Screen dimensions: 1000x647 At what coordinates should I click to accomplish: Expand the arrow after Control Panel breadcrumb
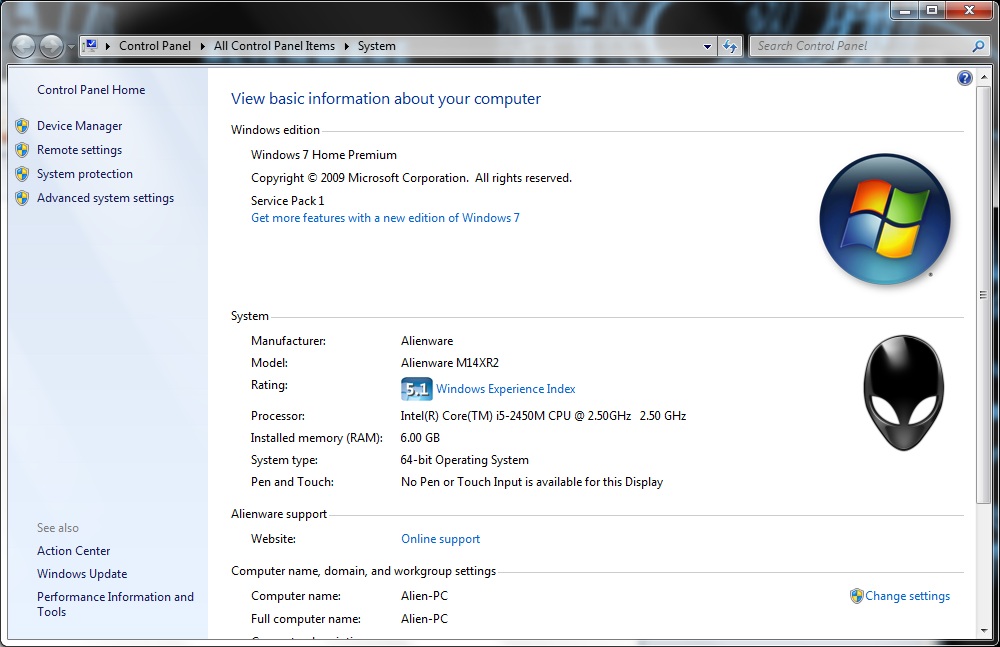pos(203,46)
